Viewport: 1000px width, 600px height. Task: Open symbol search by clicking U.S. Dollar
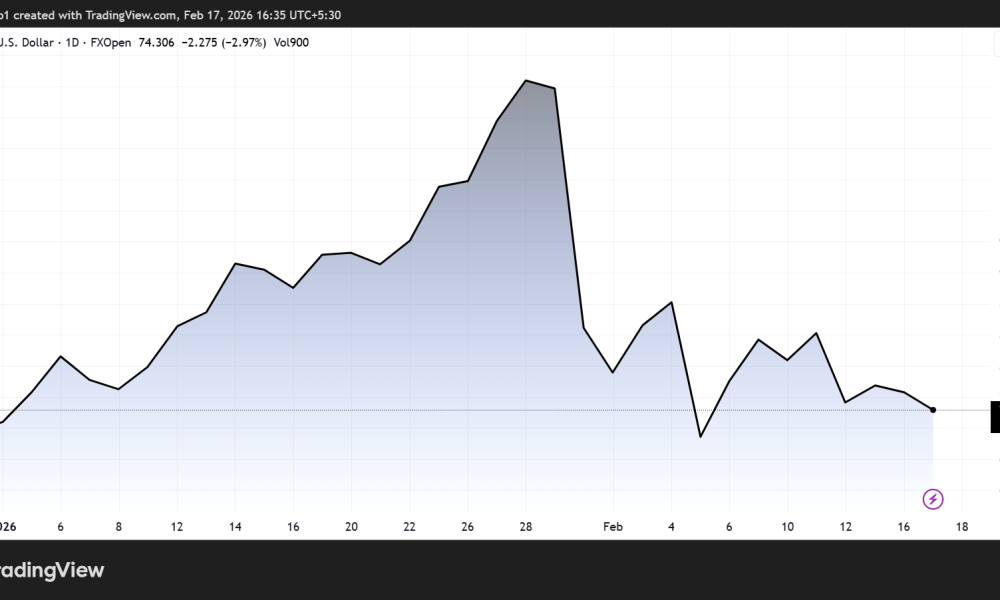click(x=28, y=42)
